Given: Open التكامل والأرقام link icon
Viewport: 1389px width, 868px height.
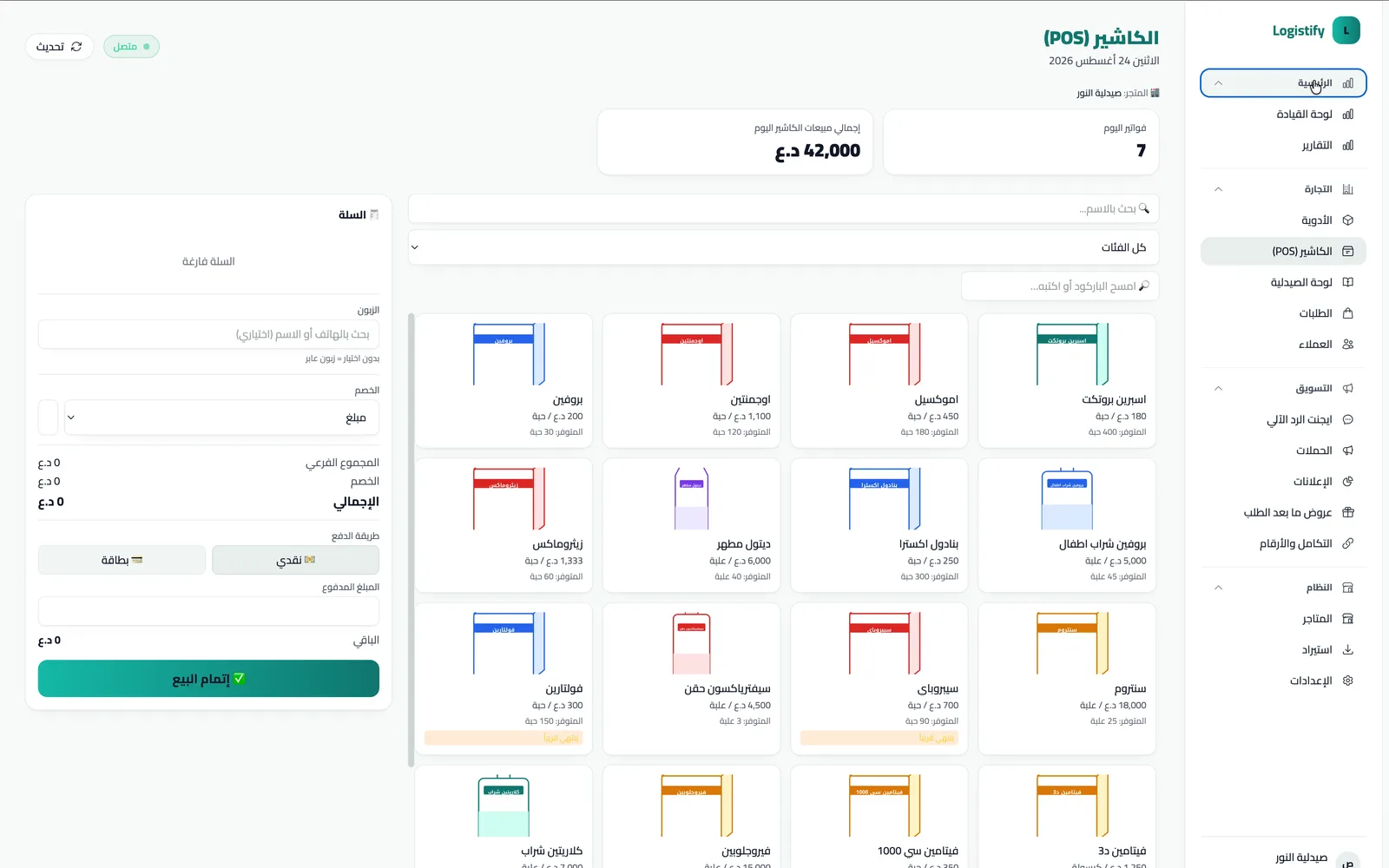Looking at the screenshot, I should (1348, 543).
